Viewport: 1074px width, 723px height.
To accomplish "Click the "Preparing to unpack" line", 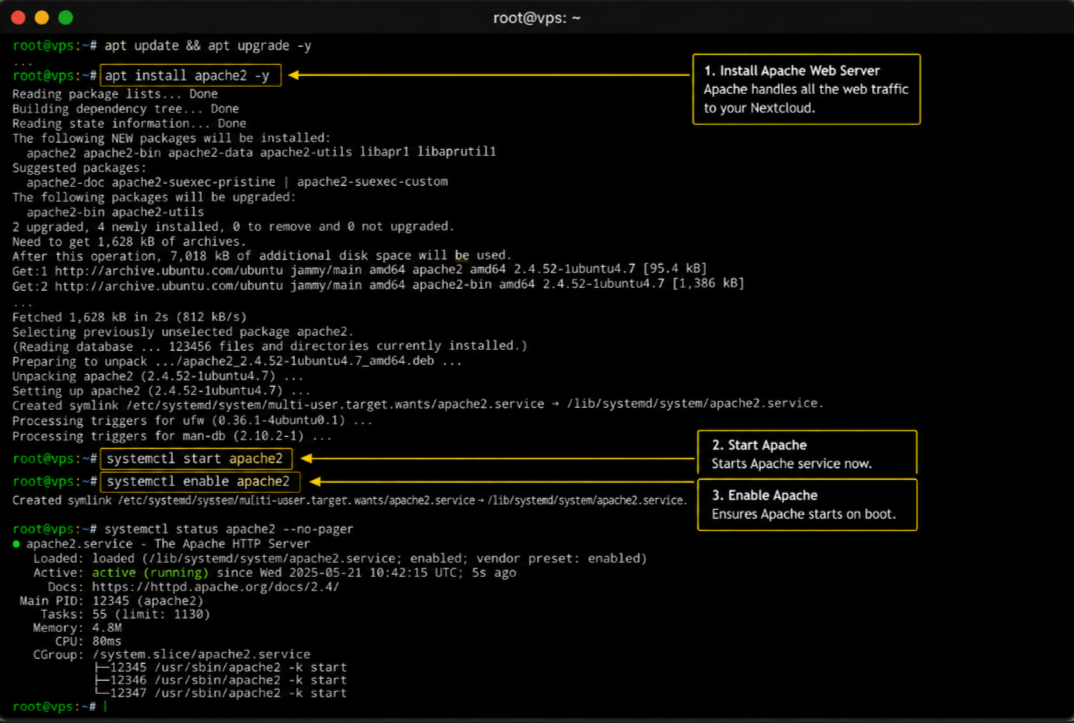I will (237, 362).
